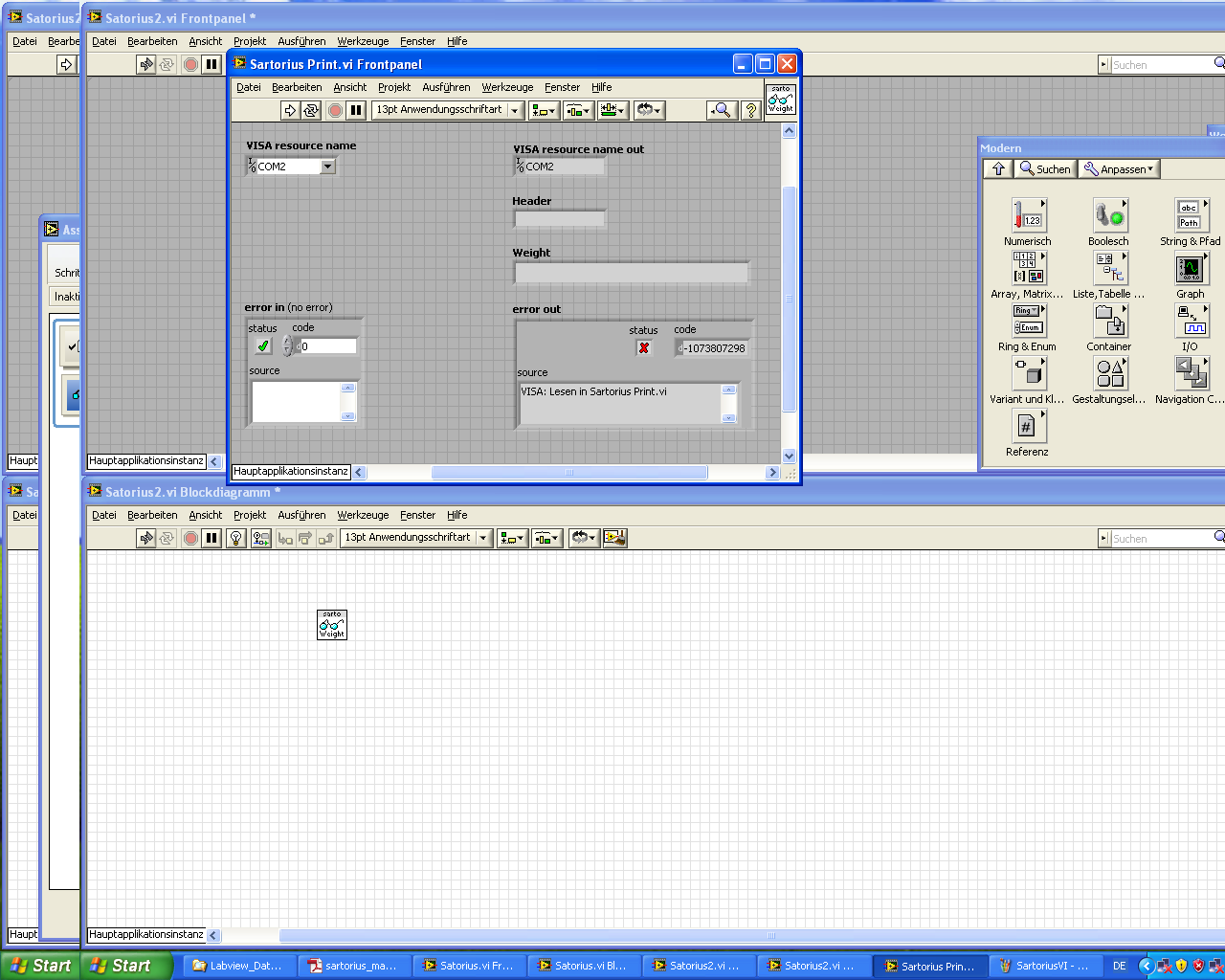Click the step over button

click(x=305, y=538)
